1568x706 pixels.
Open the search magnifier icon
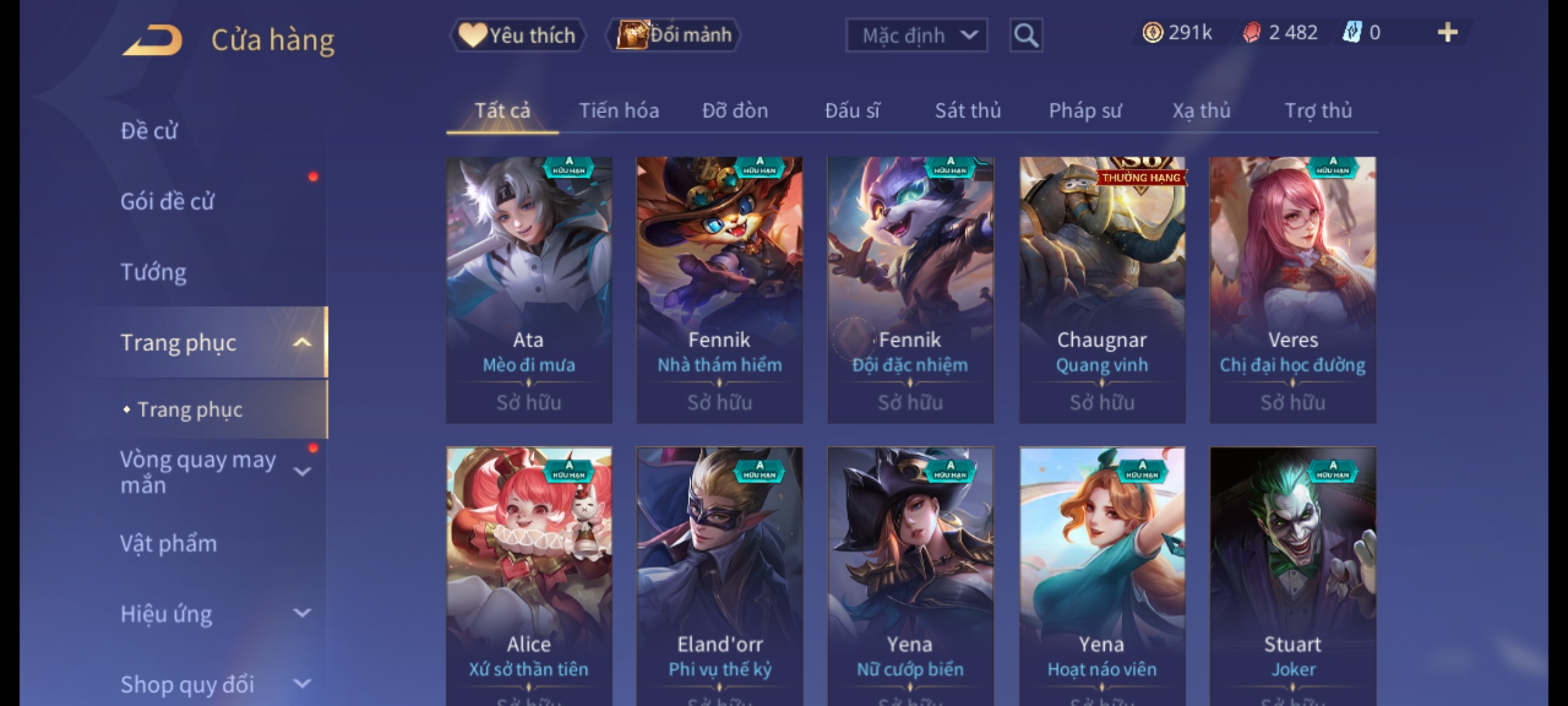[x=1026, y=35]
